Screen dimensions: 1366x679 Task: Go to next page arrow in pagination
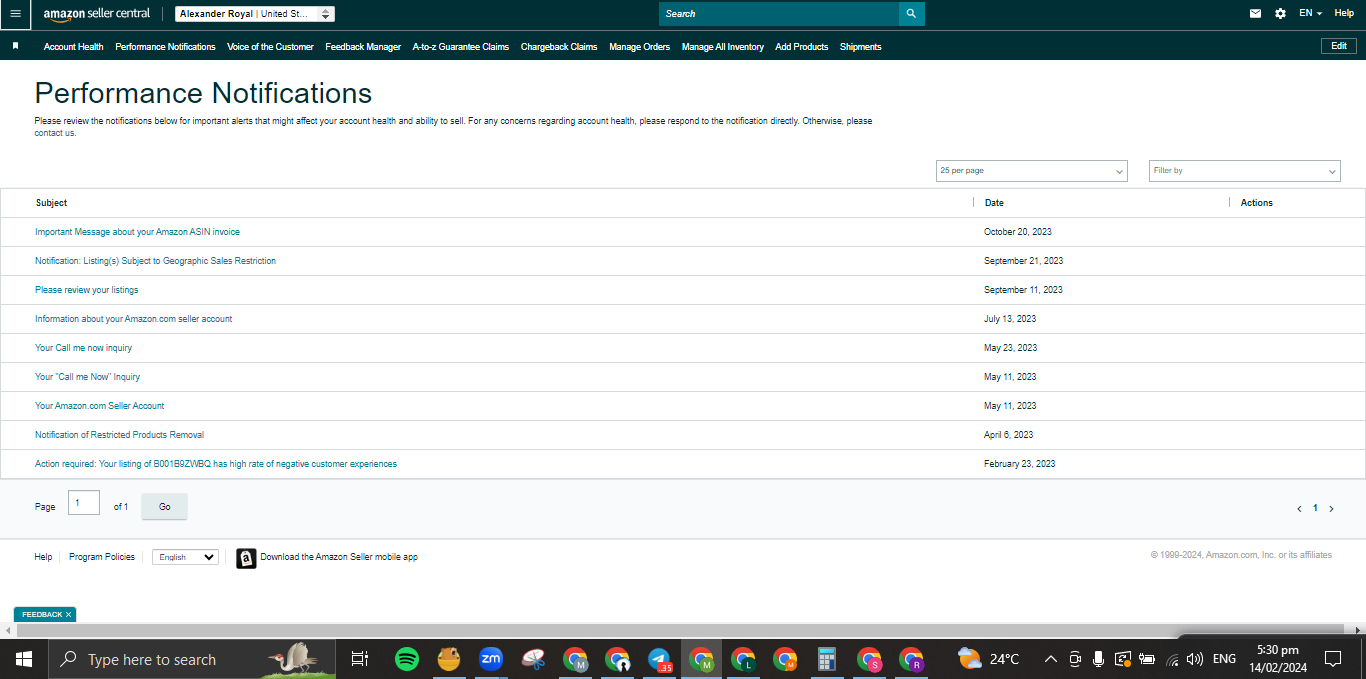click(x=1331, y=509)
